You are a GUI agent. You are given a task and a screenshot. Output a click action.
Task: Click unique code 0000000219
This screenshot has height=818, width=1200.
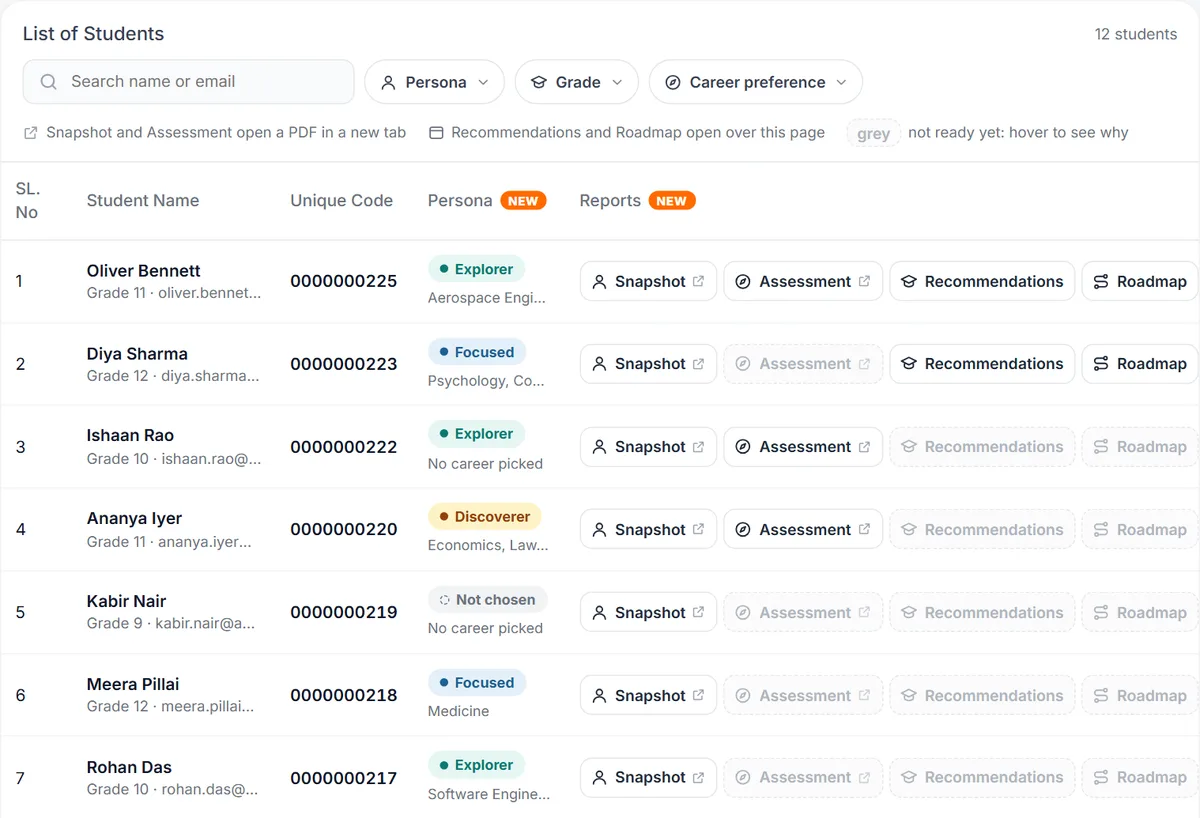tap(344, 613)
